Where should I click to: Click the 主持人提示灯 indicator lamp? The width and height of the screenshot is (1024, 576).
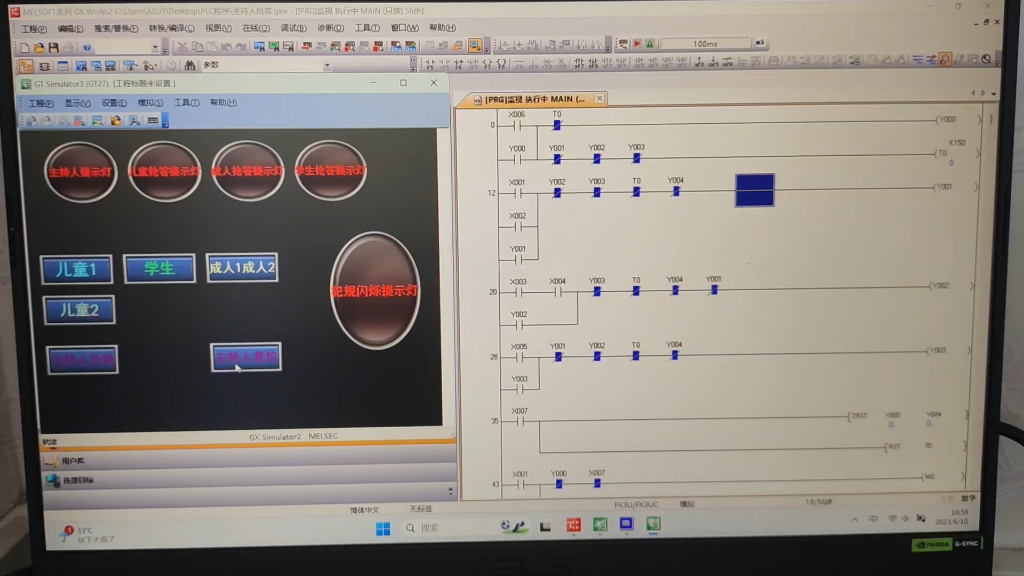click(80, 172)
